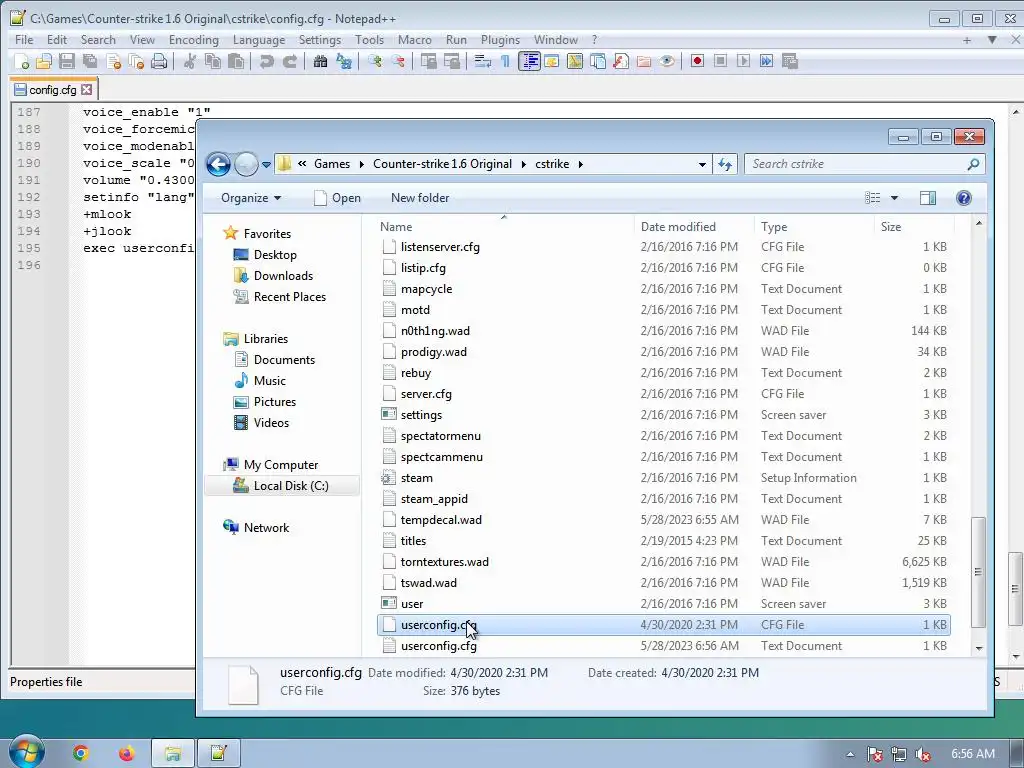The height and width of the screenshot is (768, 1024).
Task: Undo the last edit with the toolbar icon
Action: (x=266, y=61)
